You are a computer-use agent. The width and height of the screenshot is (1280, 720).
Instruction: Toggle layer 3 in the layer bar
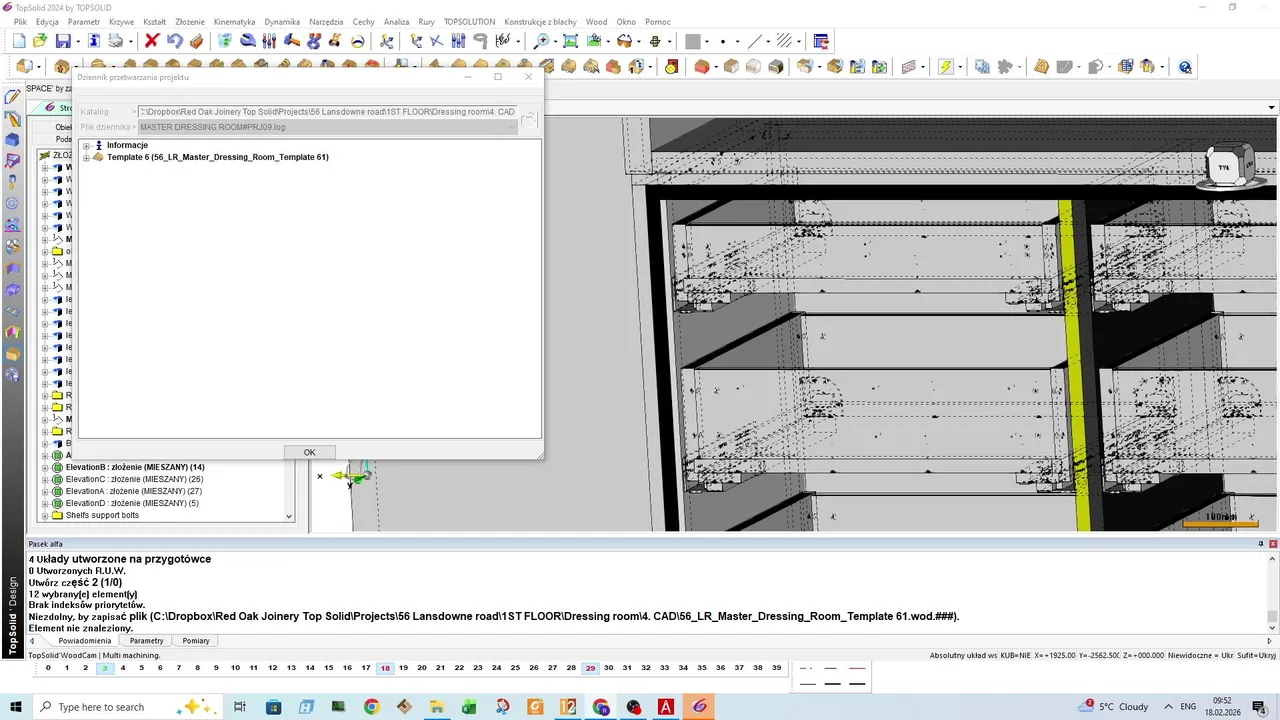104,668
